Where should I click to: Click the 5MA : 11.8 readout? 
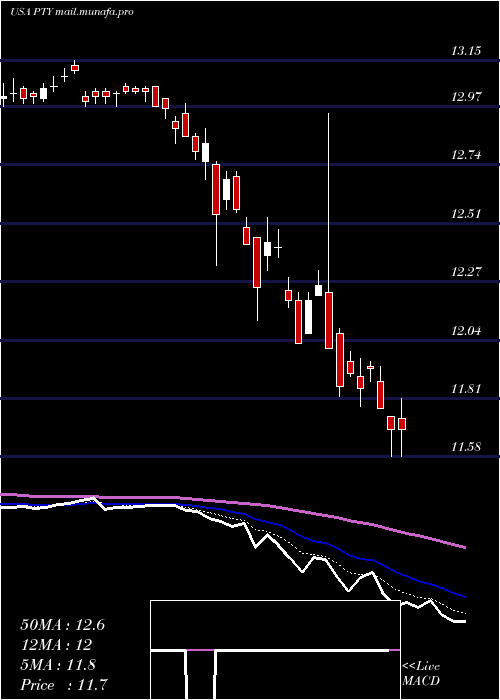pos(58,665)
